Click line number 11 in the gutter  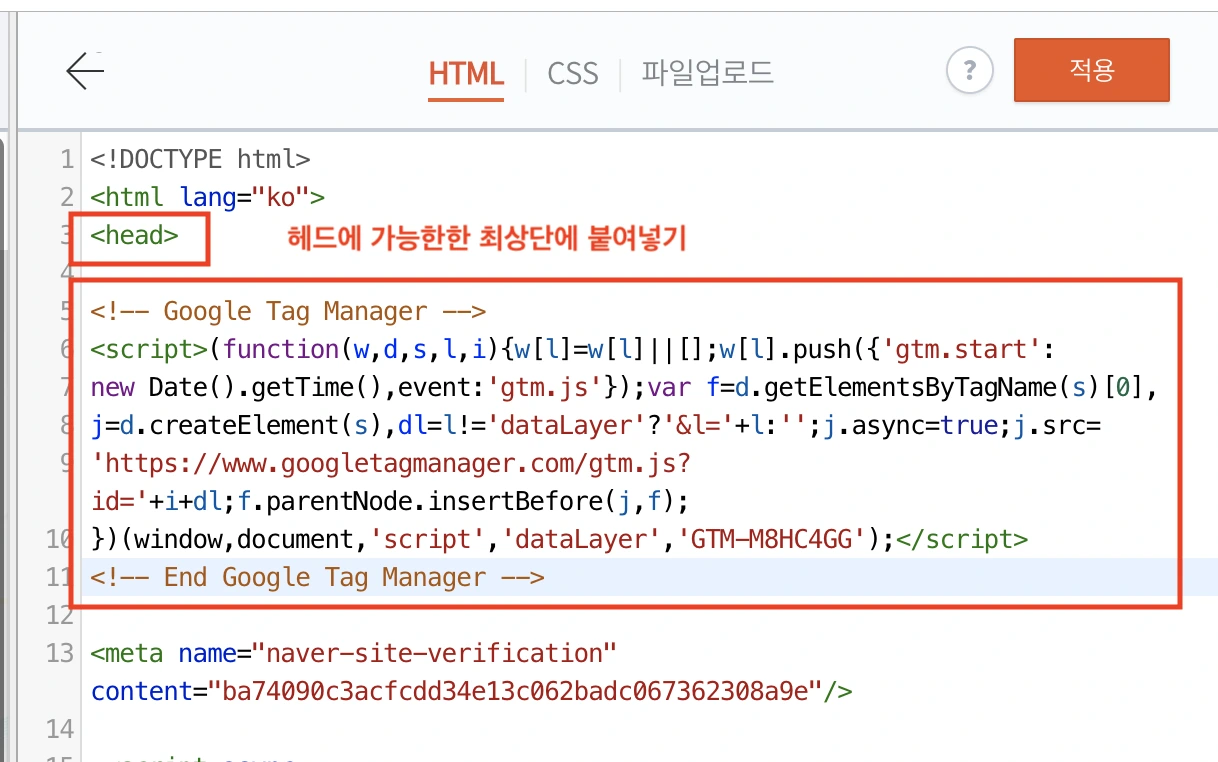(60, 577)
